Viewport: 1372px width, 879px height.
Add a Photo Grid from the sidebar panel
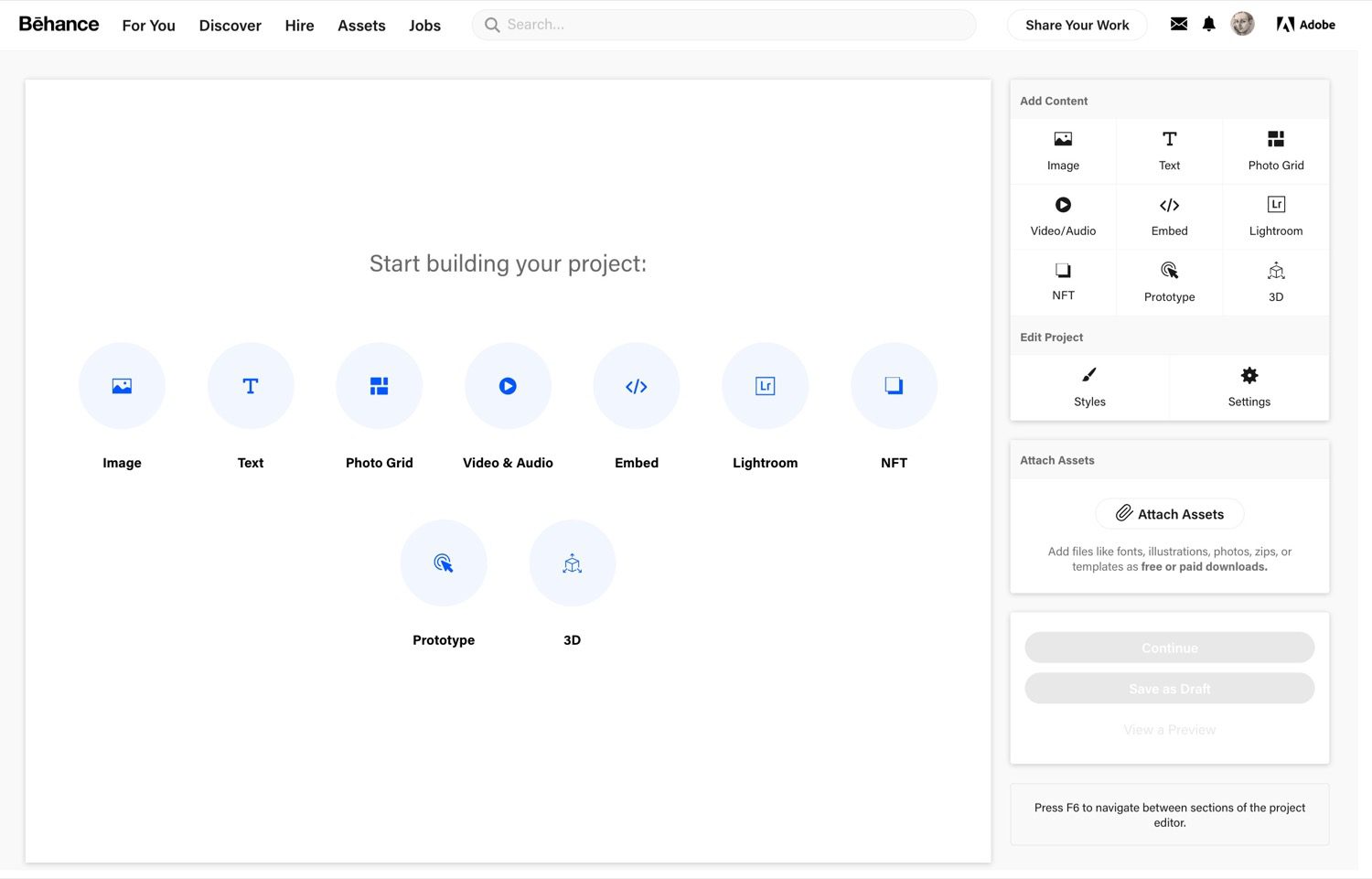(x=1275, y=139)
